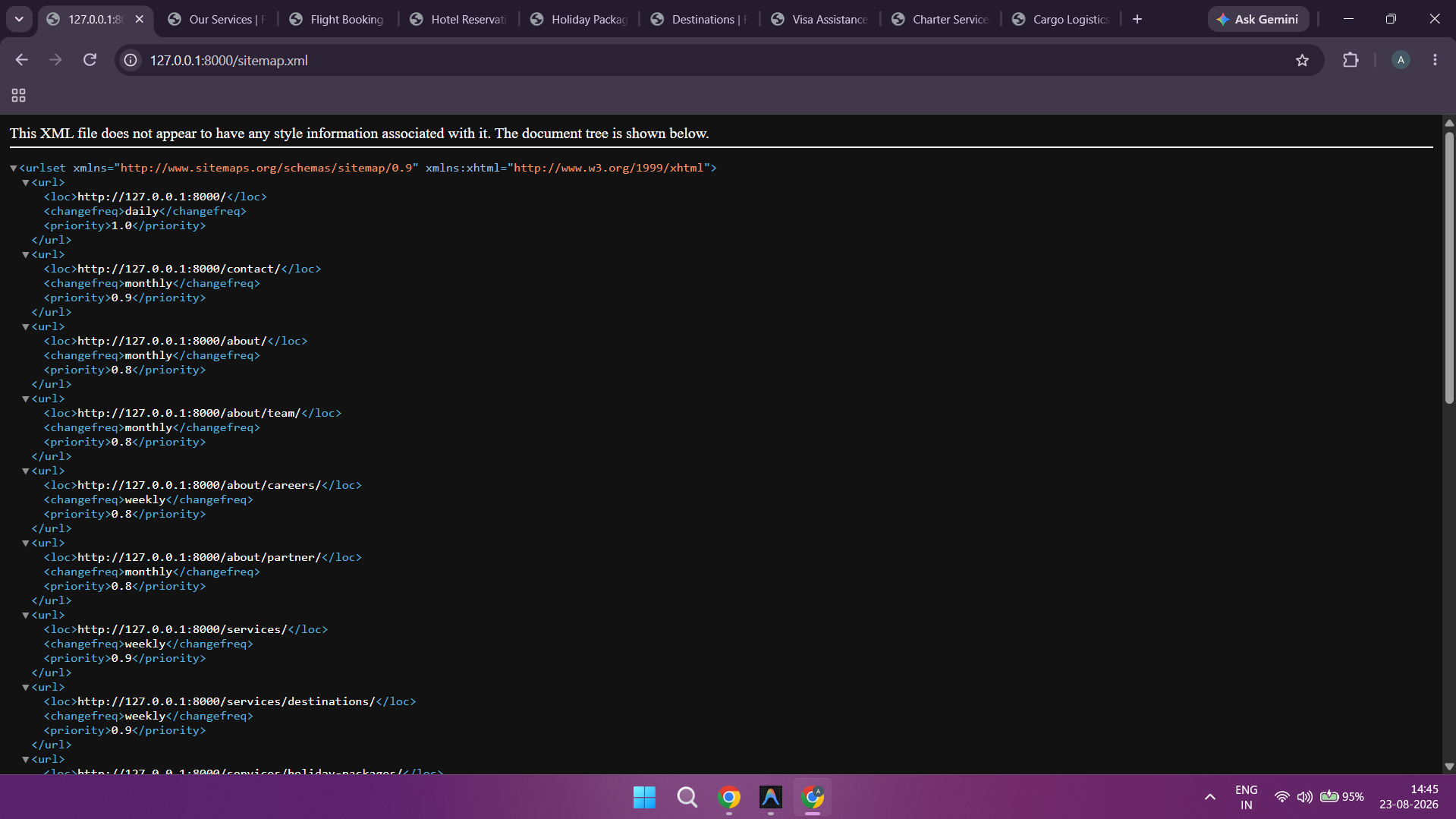This screenshot has height=819, width=1456.
Task: Switch to the Hotel Reservation tab
Action: (459, 19)
